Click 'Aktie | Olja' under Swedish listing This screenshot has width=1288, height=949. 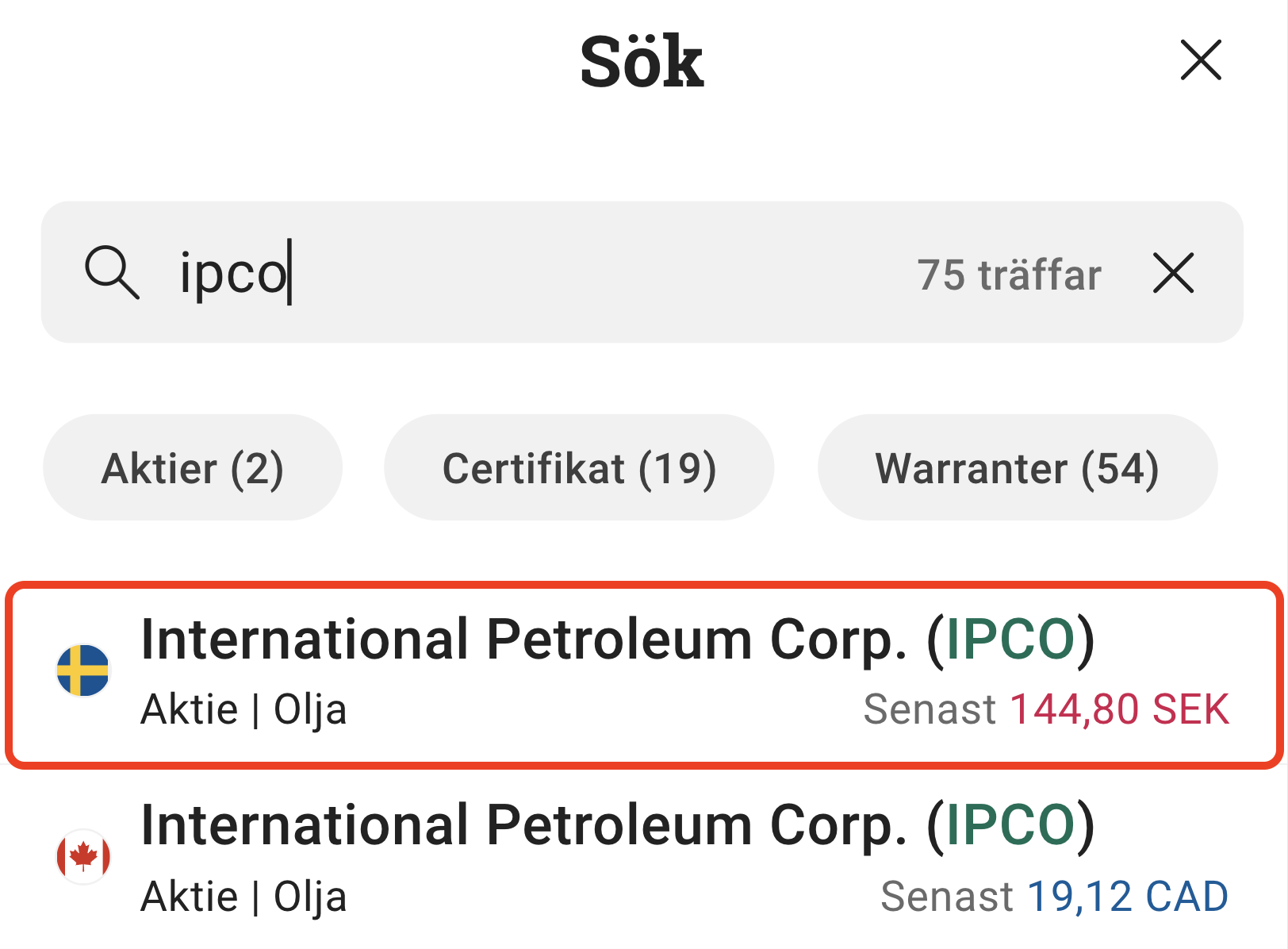click(x=243, y=709)
